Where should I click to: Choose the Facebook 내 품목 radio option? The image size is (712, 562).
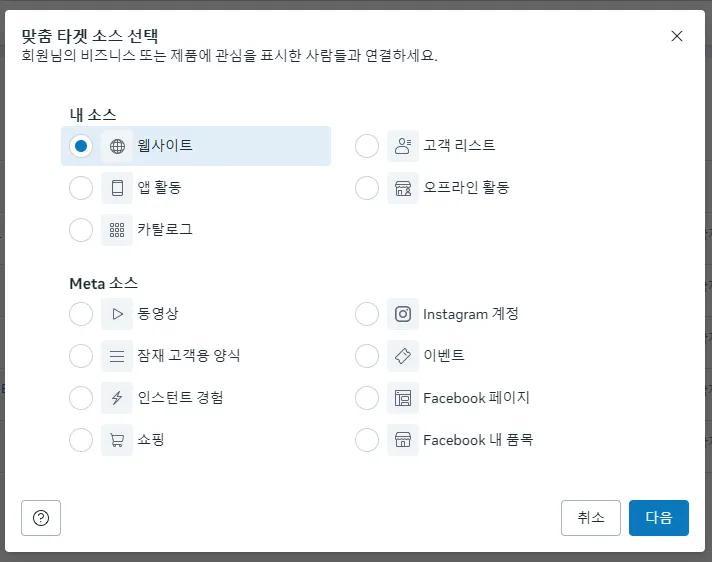(367, 440)
